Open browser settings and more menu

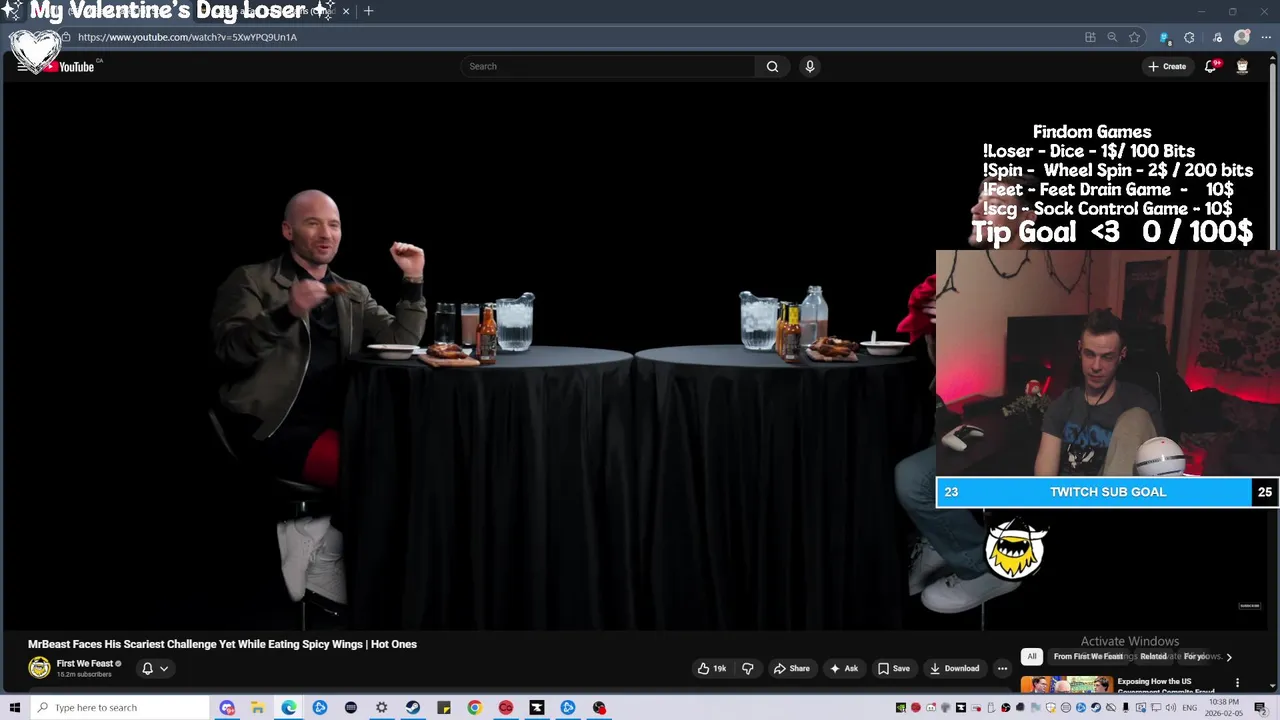(1266, 37)
